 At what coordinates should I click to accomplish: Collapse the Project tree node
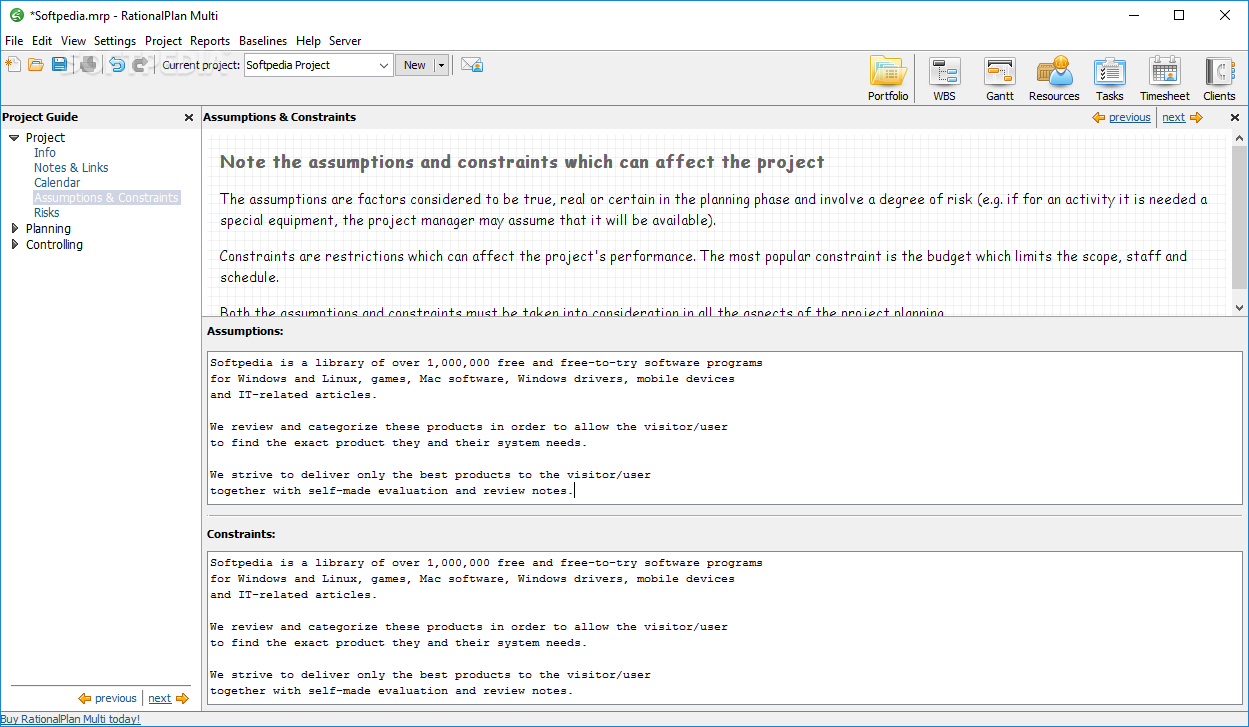[x=14, y=138]
